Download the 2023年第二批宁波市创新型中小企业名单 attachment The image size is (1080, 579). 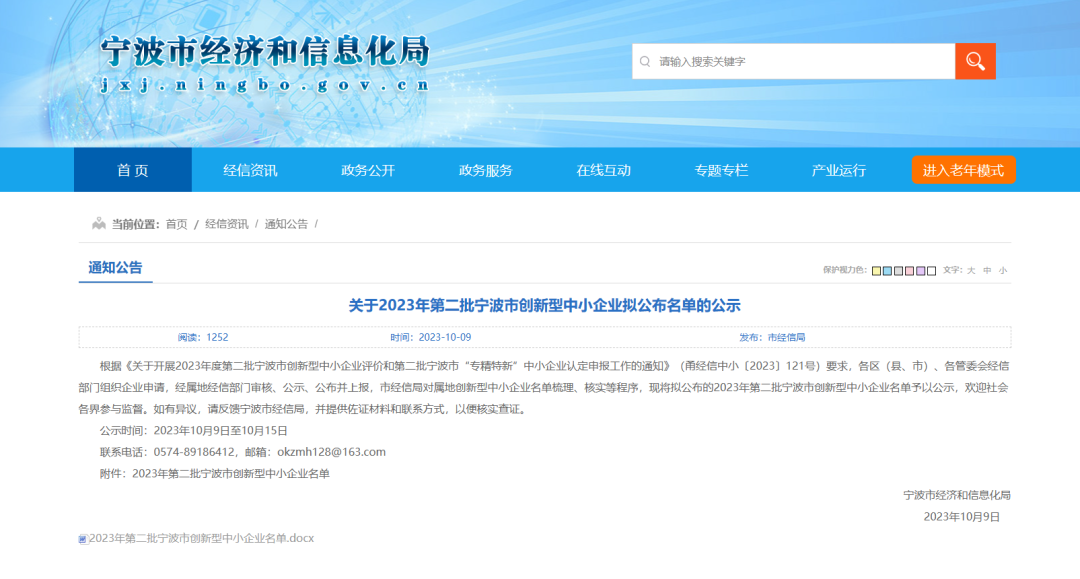[200, 539]
